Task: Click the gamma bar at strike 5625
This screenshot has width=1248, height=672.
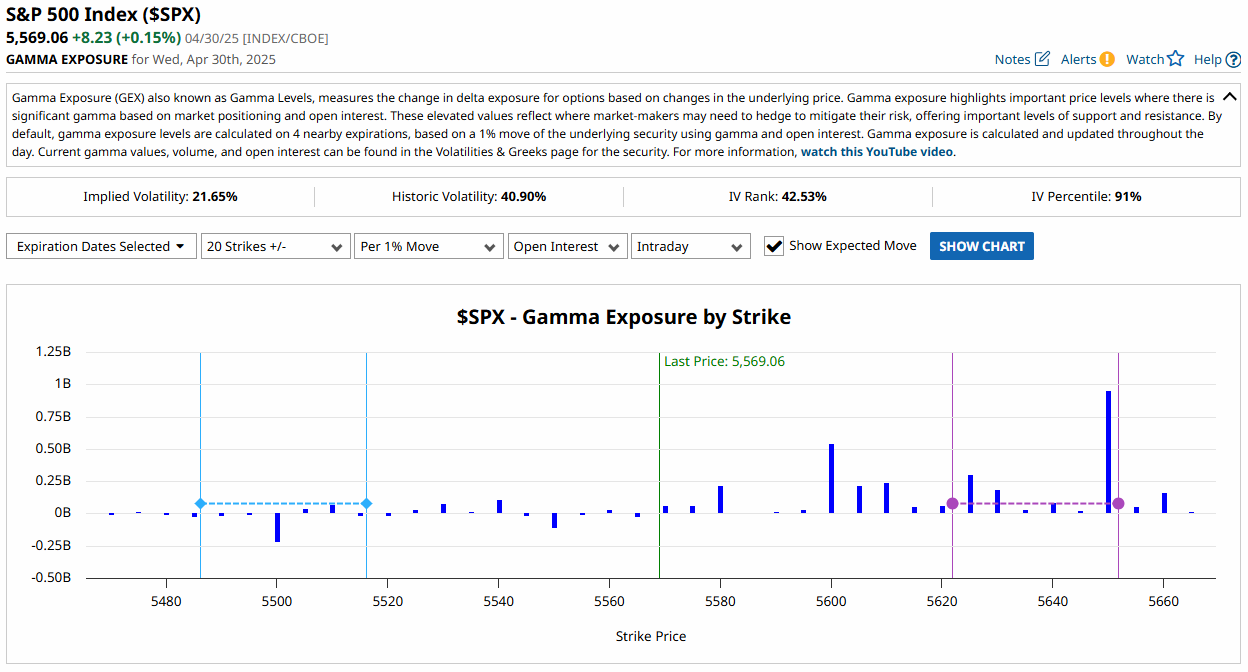Action: (970, 494)
